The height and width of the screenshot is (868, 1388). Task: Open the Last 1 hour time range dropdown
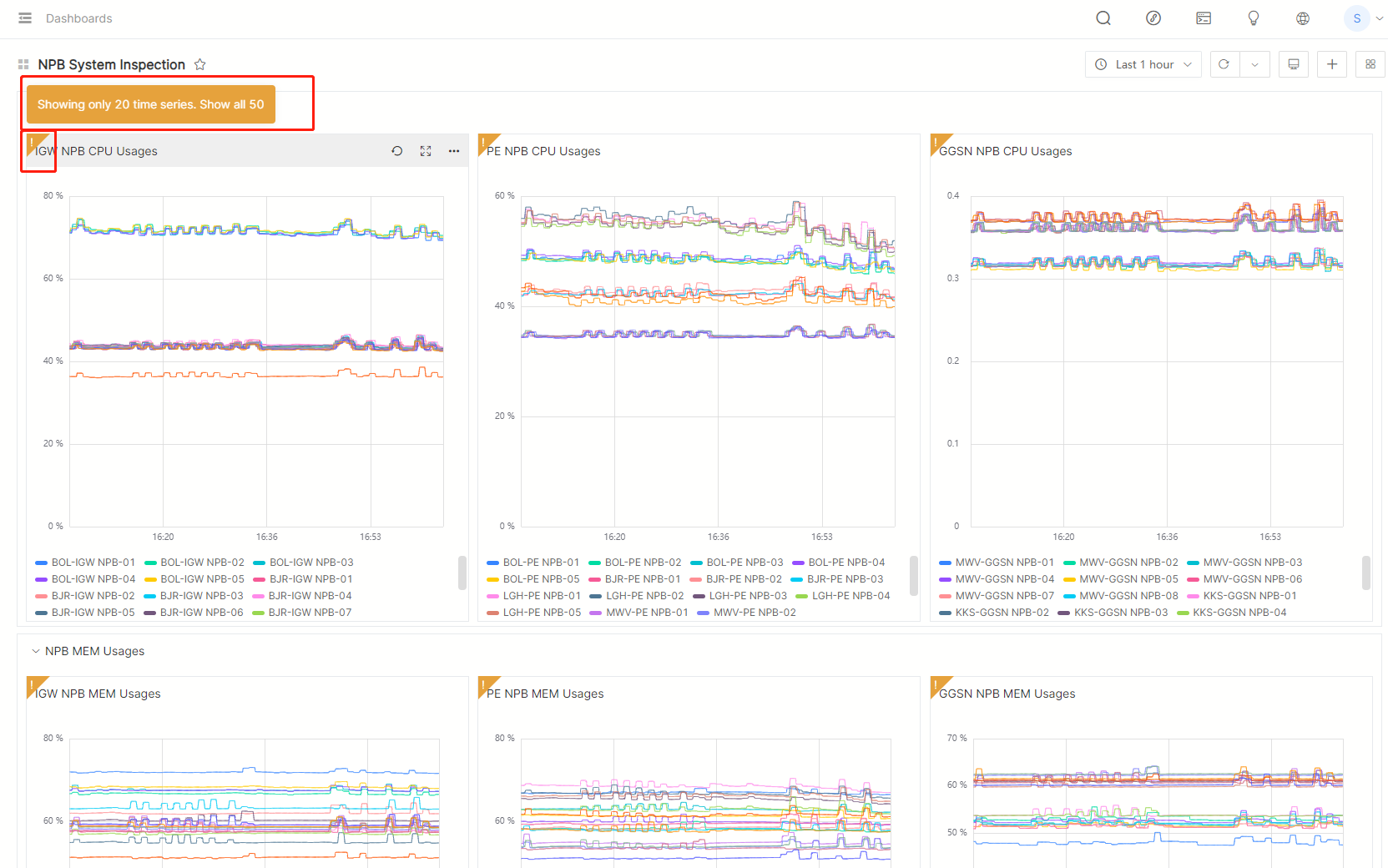tap(1143, 64)
